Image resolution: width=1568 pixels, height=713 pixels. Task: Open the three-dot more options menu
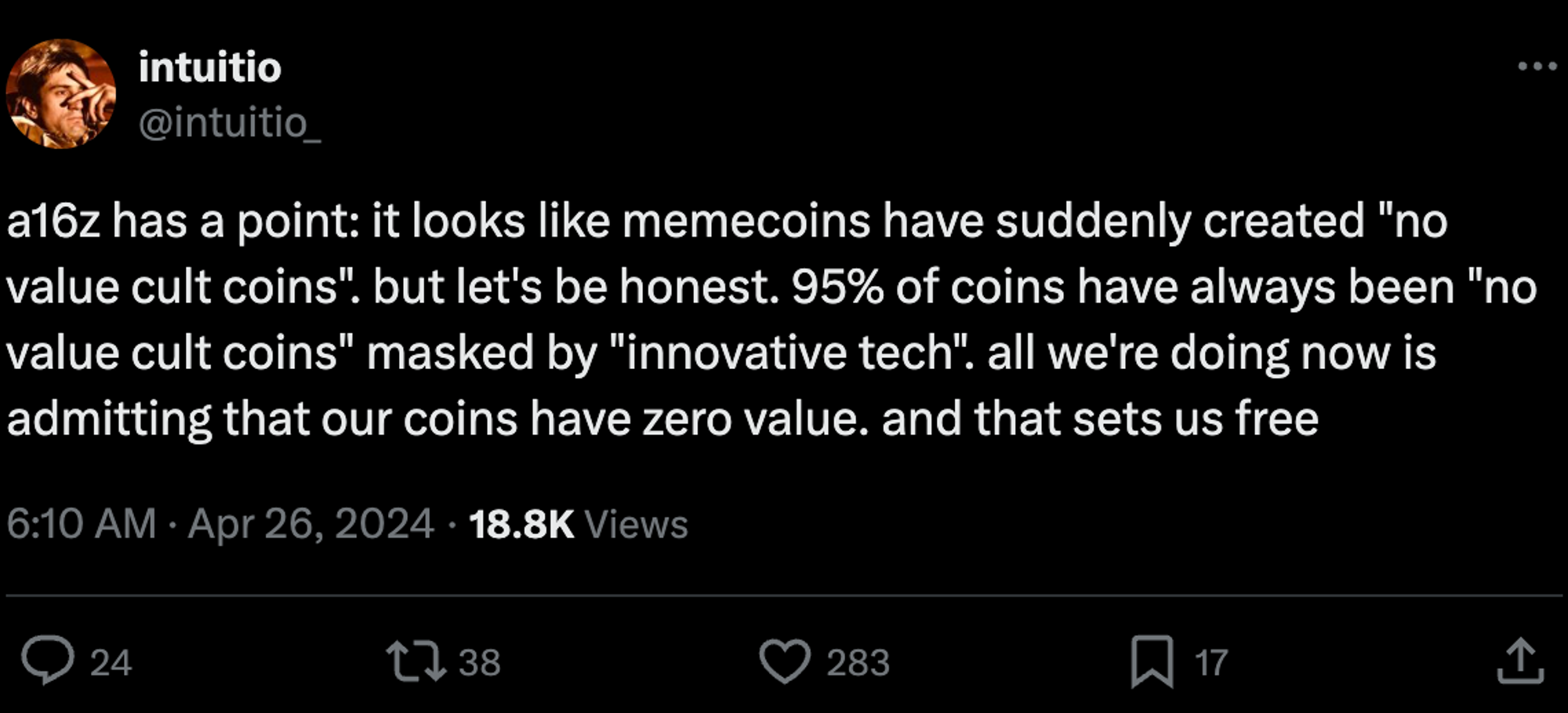tap(1537, 67)
